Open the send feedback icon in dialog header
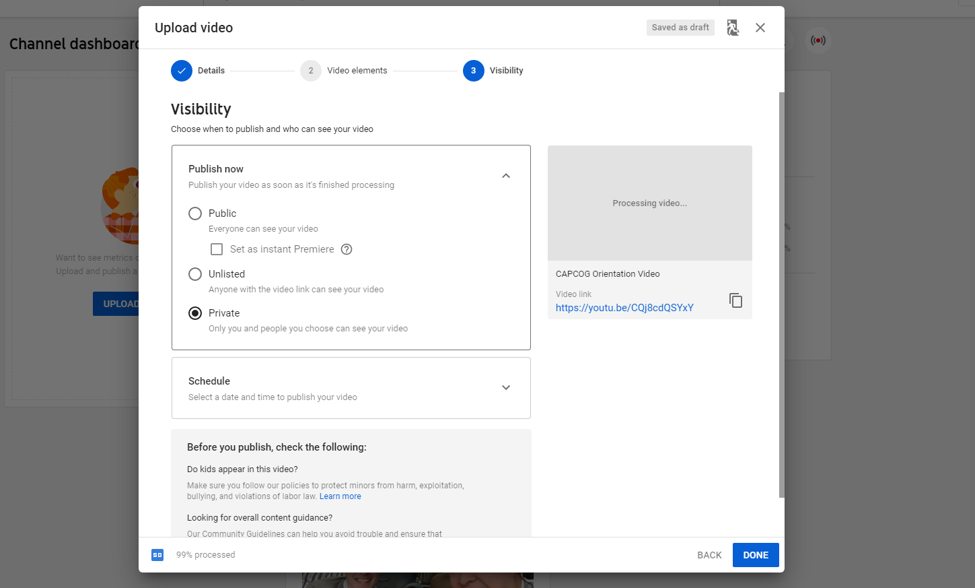Image resolution: width=975 pixels, height=588 pixels. (732, 27)
